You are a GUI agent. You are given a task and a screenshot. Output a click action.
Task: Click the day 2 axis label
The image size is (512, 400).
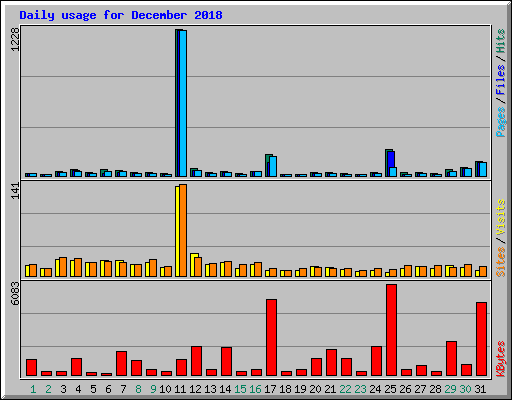(x=48, y=389)
